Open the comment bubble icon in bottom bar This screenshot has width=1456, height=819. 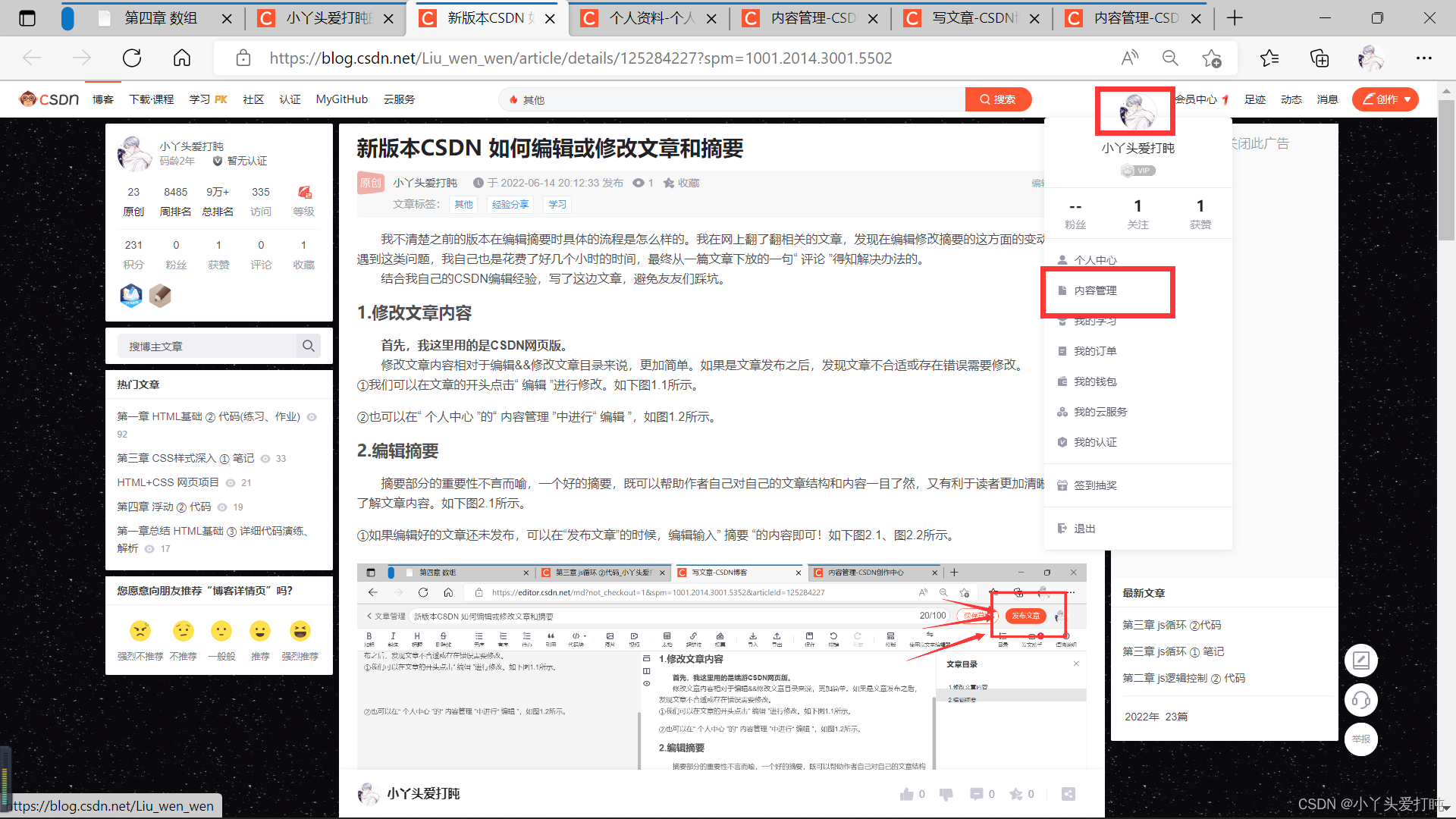(977, 794)
